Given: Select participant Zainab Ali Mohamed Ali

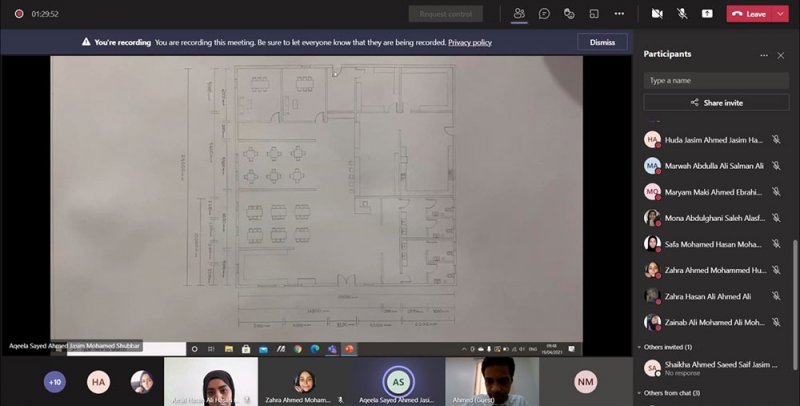Looking at the screenshot, I should point(713,322).
